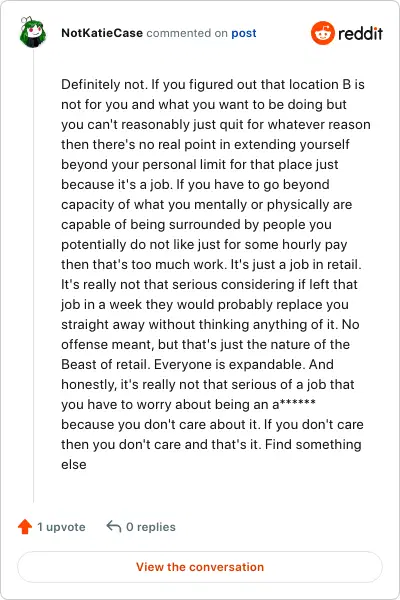Click the censored word "a******"
400x600 pixels.
[295, 404]
